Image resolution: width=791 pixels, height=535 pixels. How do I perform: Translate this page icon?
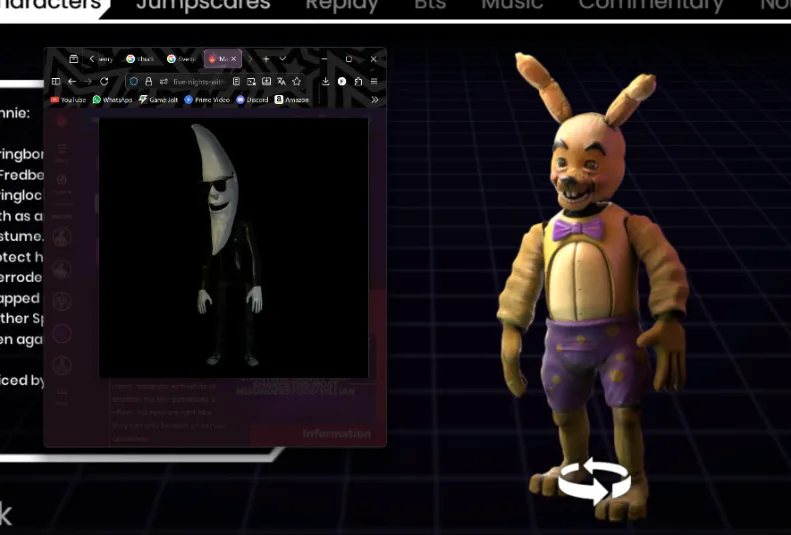(281, 81)
